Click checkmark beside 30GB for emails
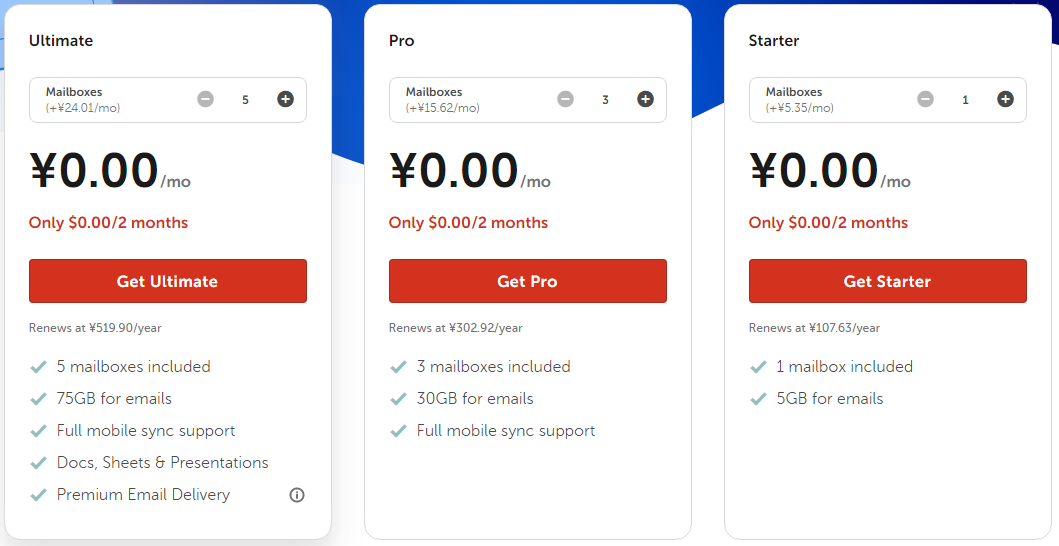 [398, 399]
